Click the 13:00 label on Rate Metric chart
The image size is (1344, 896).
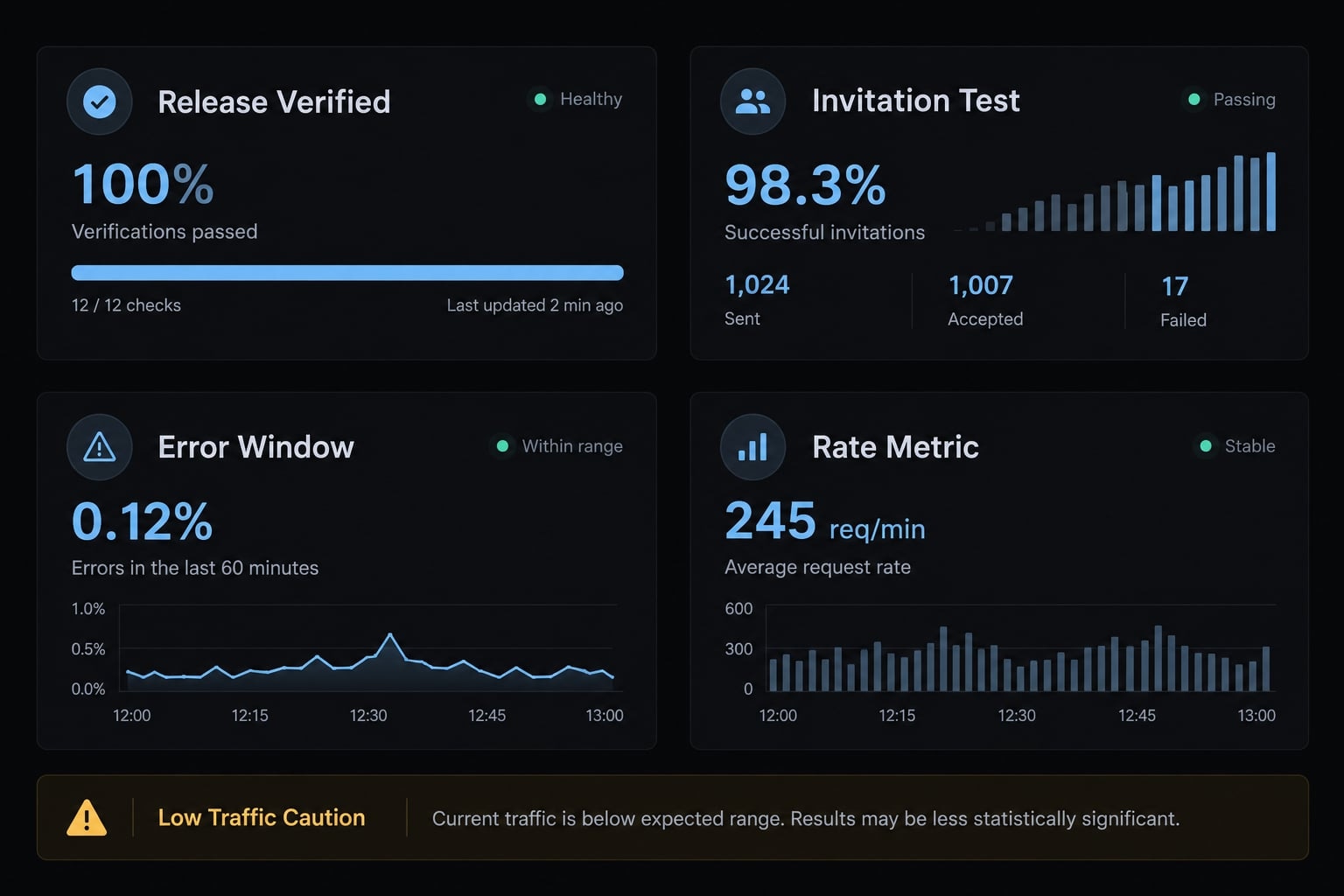pyautogui.click(x=1256, y=716)
